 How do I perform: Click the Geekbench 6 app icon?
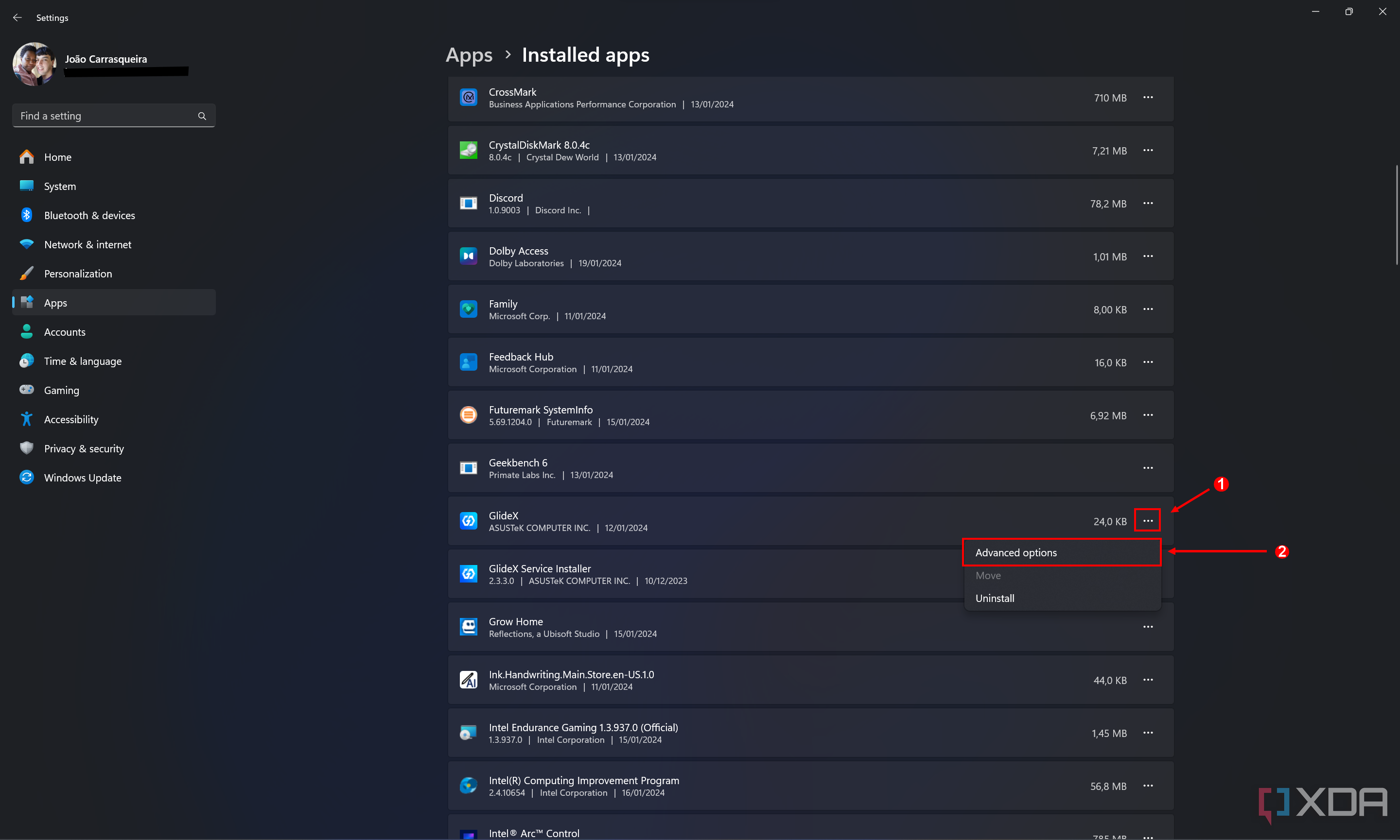click(x=468, y=468)
